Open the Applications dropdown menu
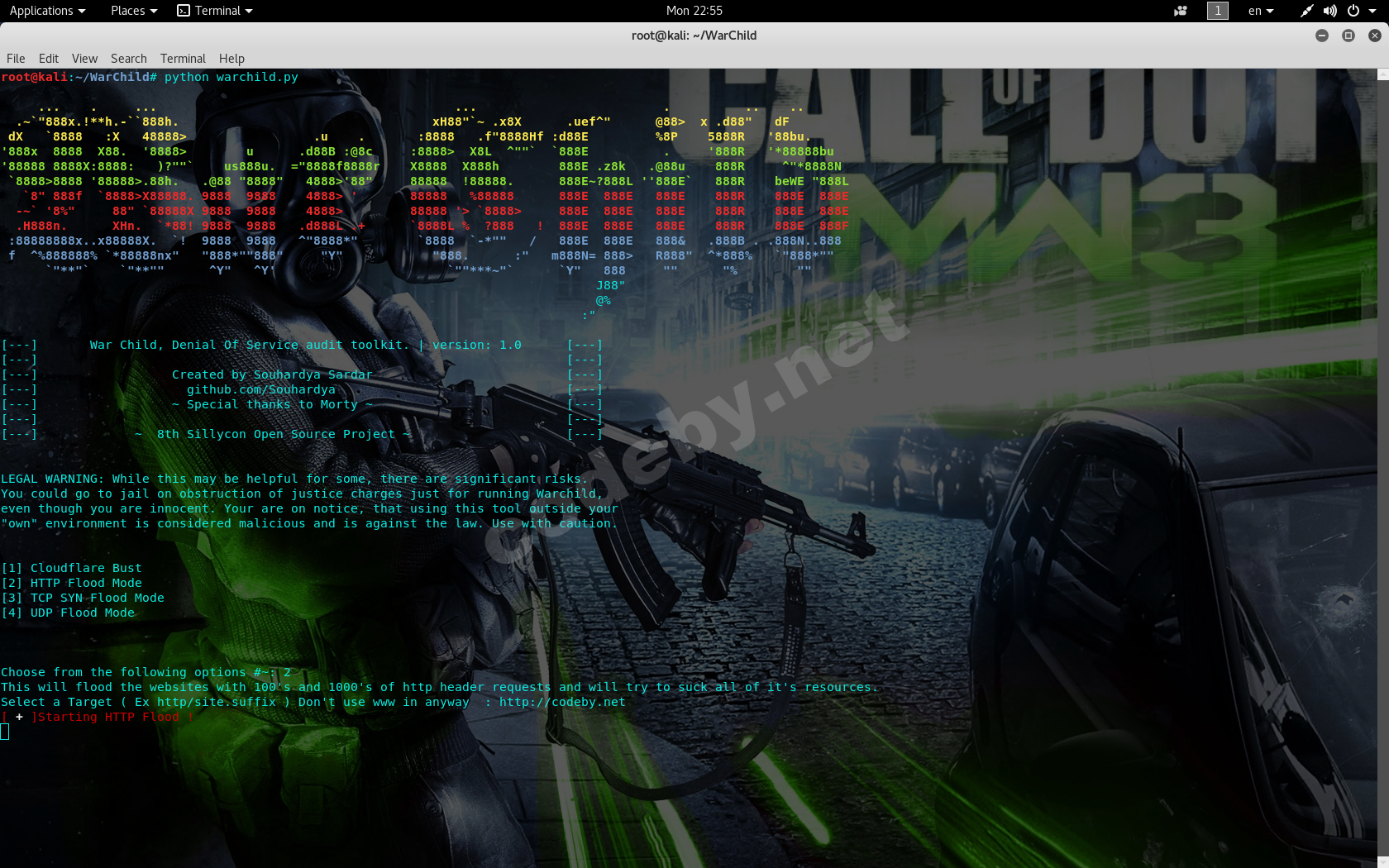 [47, 11]
